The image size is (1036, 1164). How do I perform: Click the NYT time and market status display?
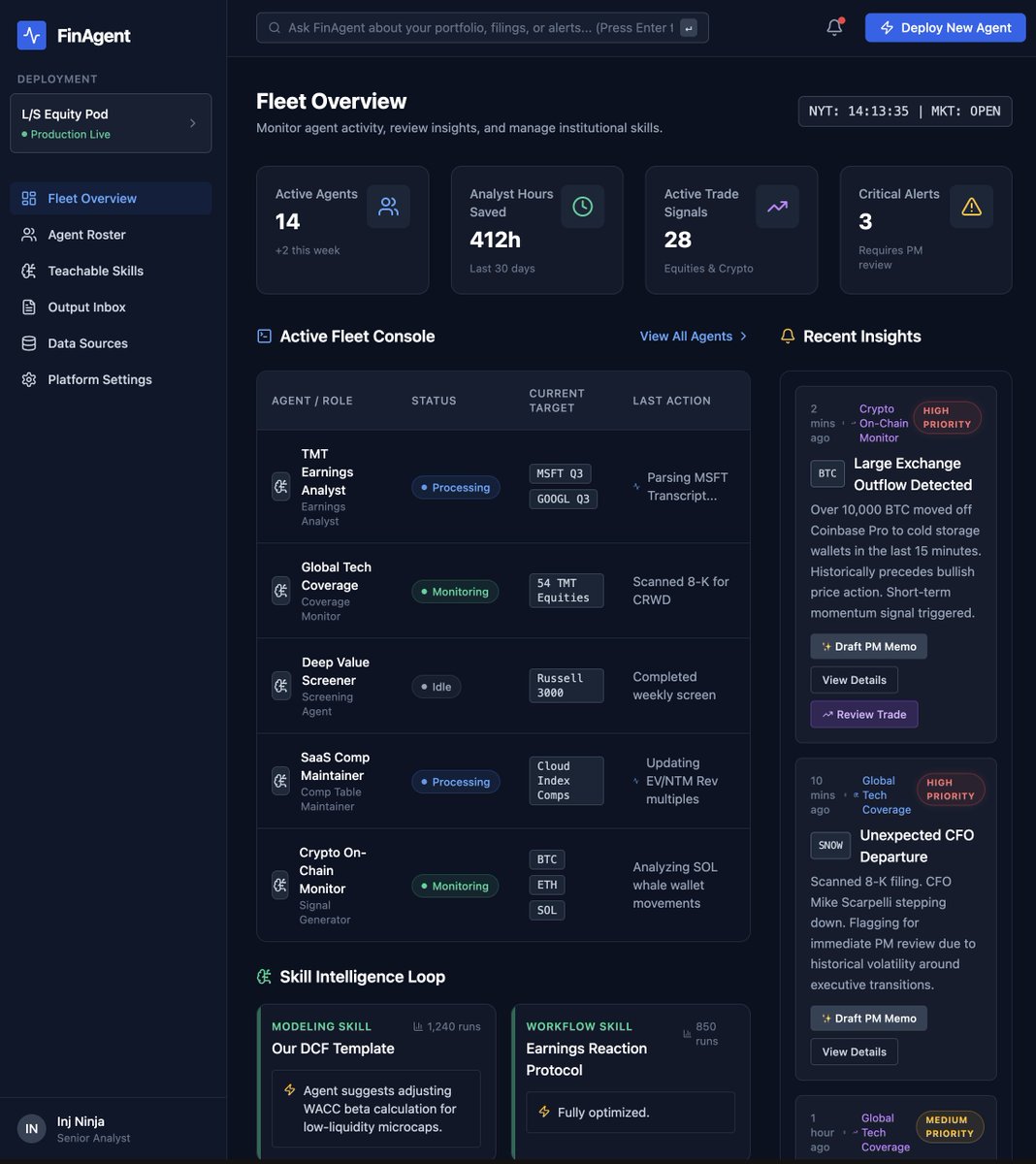(x=905, y=111)
